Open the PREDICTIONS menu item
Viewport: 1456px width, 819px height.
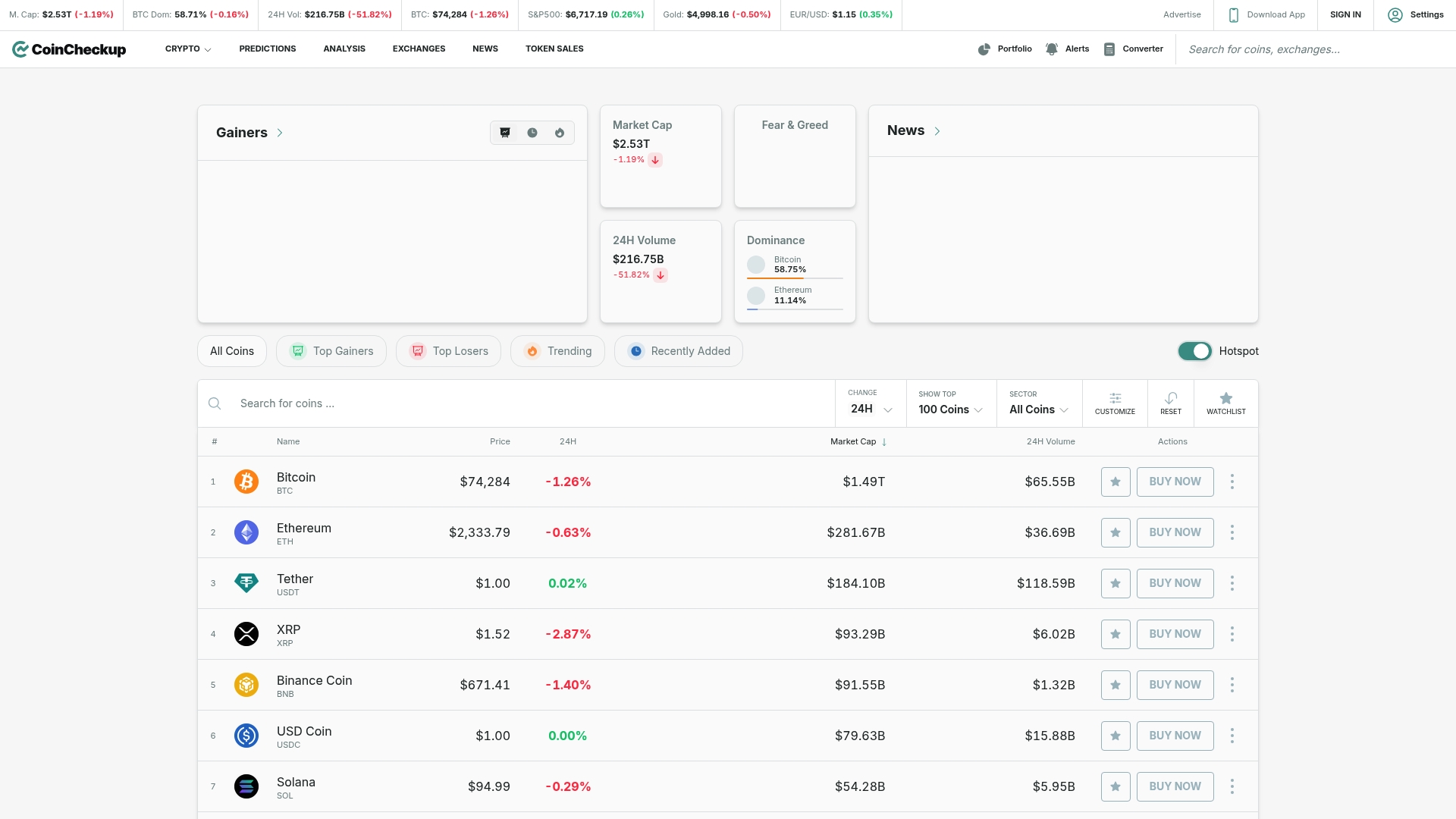pyautogui.click(x=267, y=49)
